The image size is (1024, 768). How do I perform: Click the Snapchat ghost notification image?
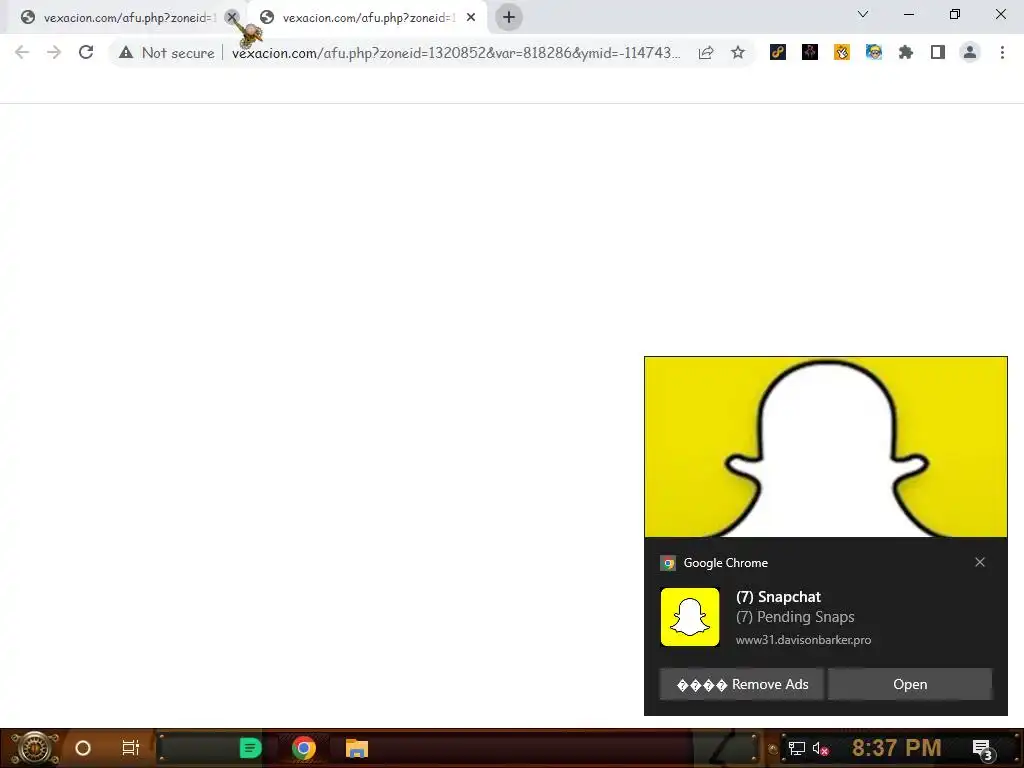click(825, 447)
